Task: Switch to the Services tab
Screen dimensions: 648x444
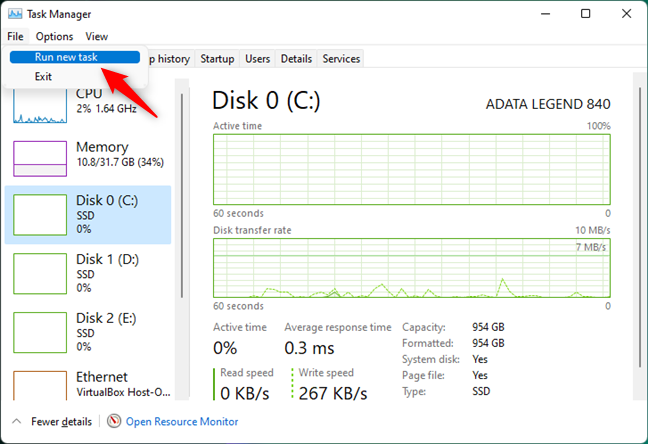Action: coord(341,59)
